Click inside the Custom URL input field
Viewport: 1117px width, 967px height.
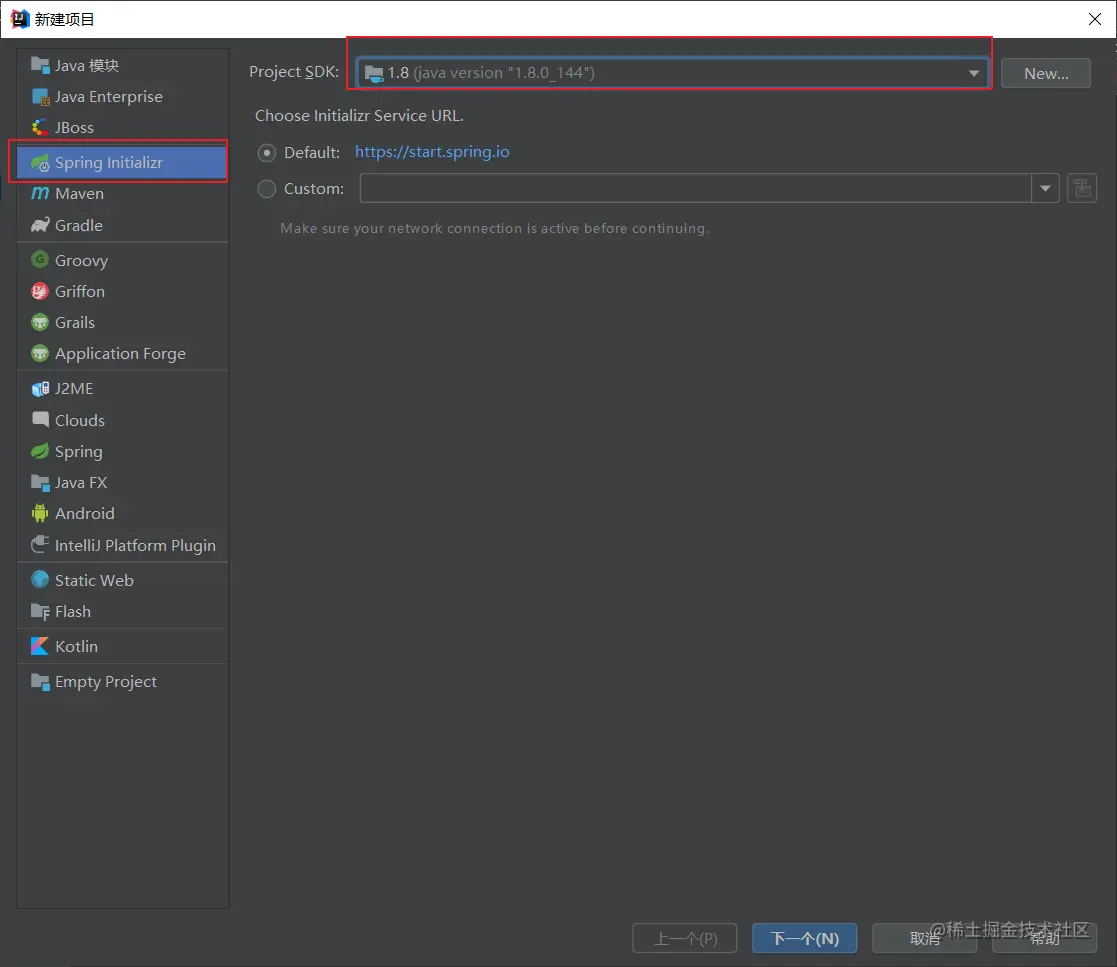pyautogui.click(x=695, y=188)
